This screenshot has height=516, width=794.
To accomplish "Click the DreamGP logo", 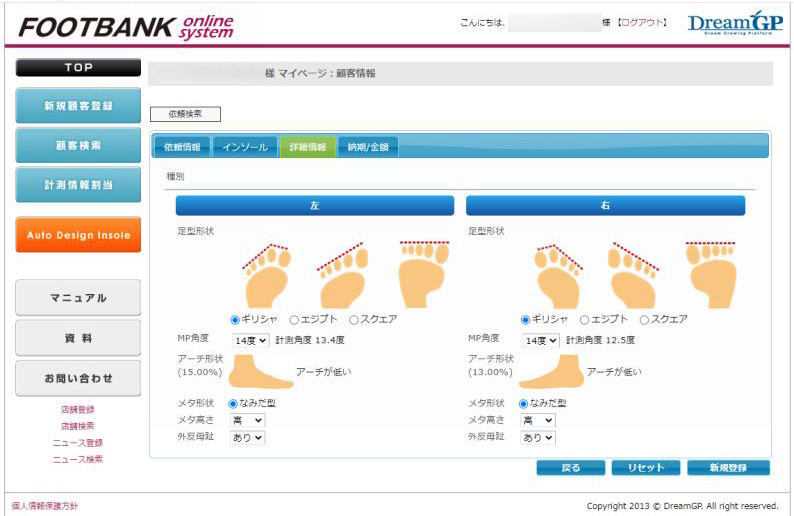I will [x=734, y=23].
